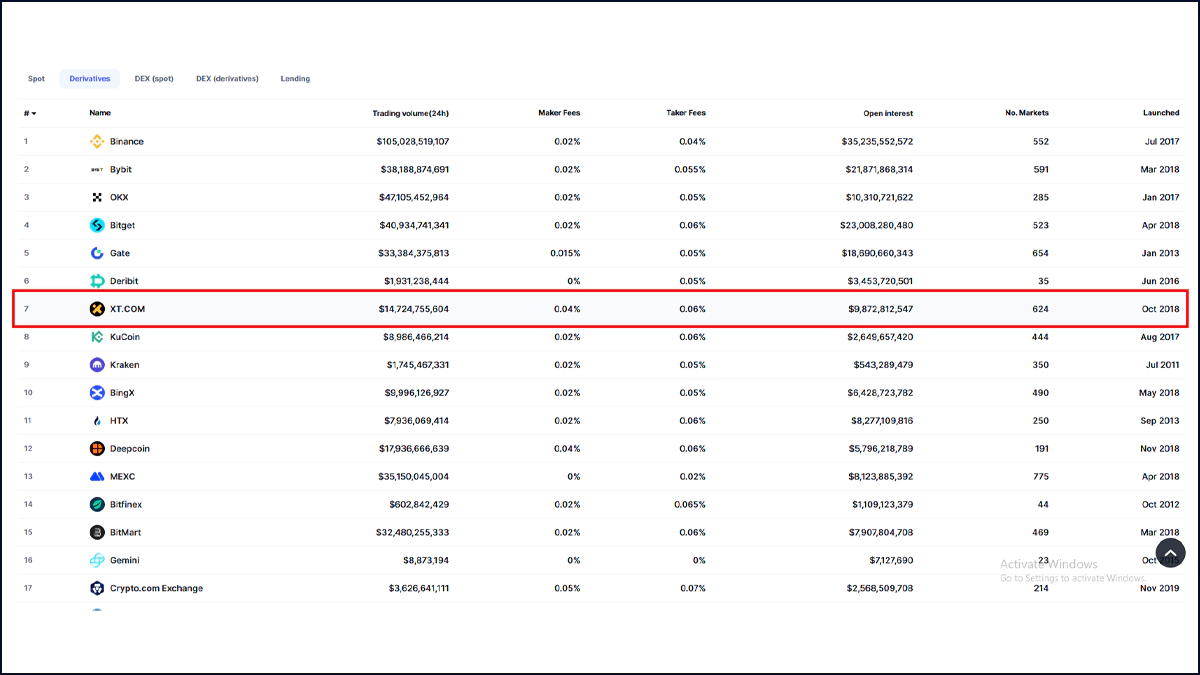Switch to the Lending tab
The width and height of the screenshot is (1200, 675).
coord(295,79)
